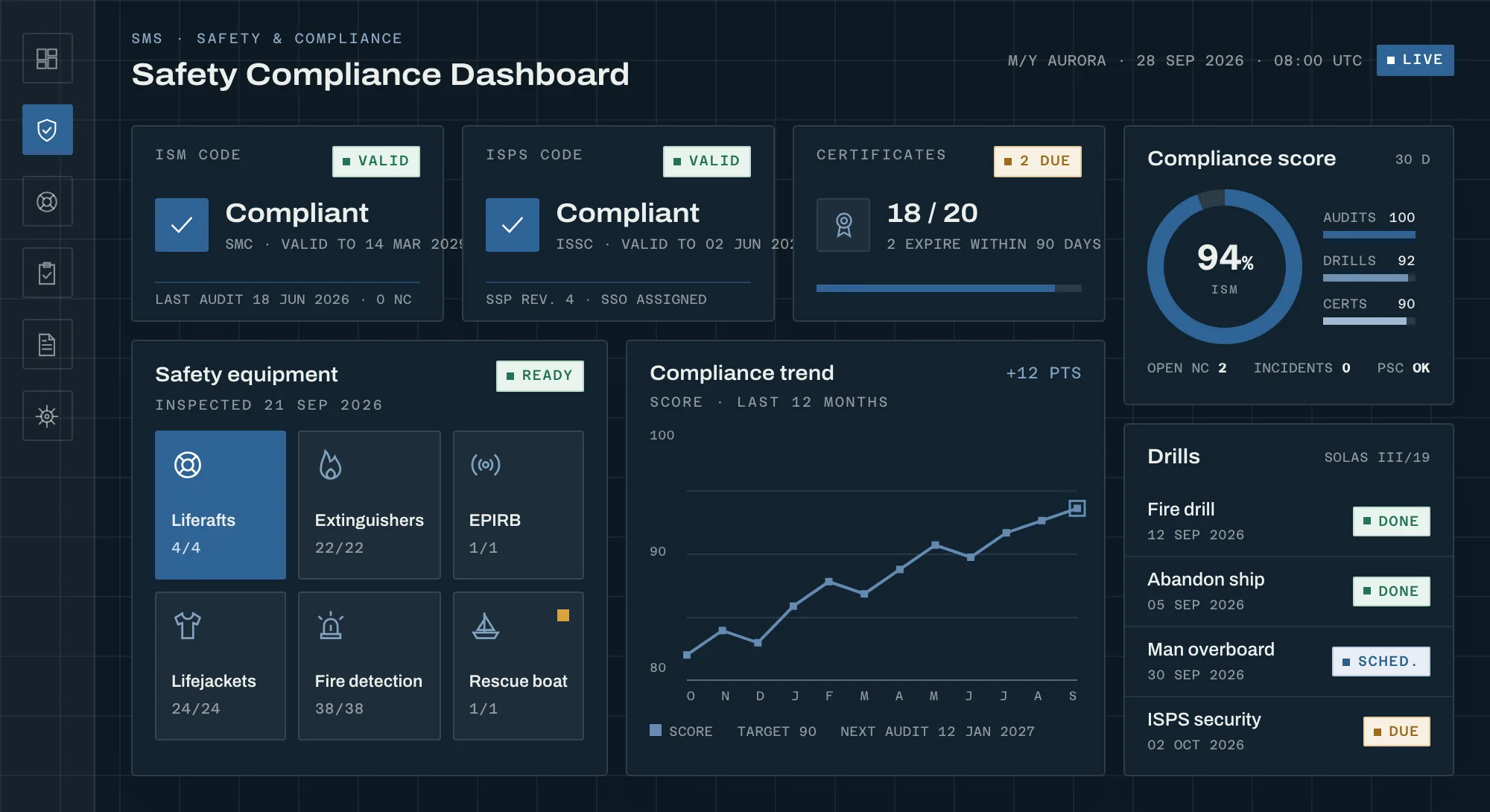Expand the Man overboard drill row
The height and width of the screenshot is (812, 1490).
click(1289, 662)
